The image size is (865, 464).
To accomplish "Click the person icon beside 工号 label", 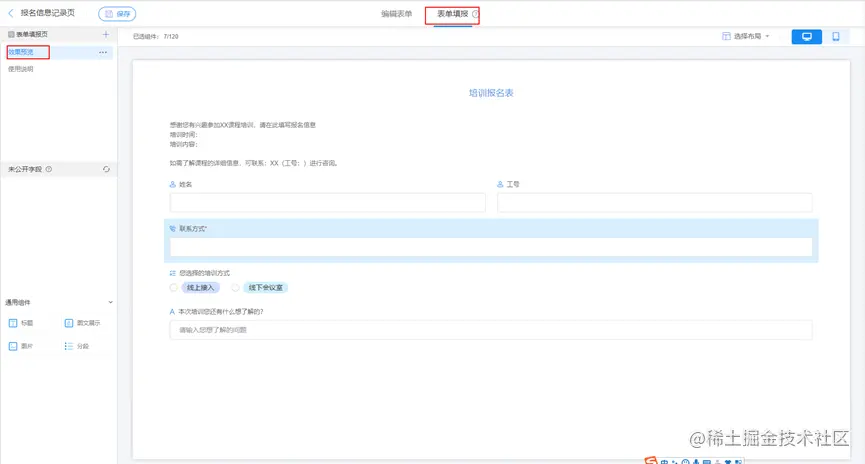I will [x=500, y=184].
